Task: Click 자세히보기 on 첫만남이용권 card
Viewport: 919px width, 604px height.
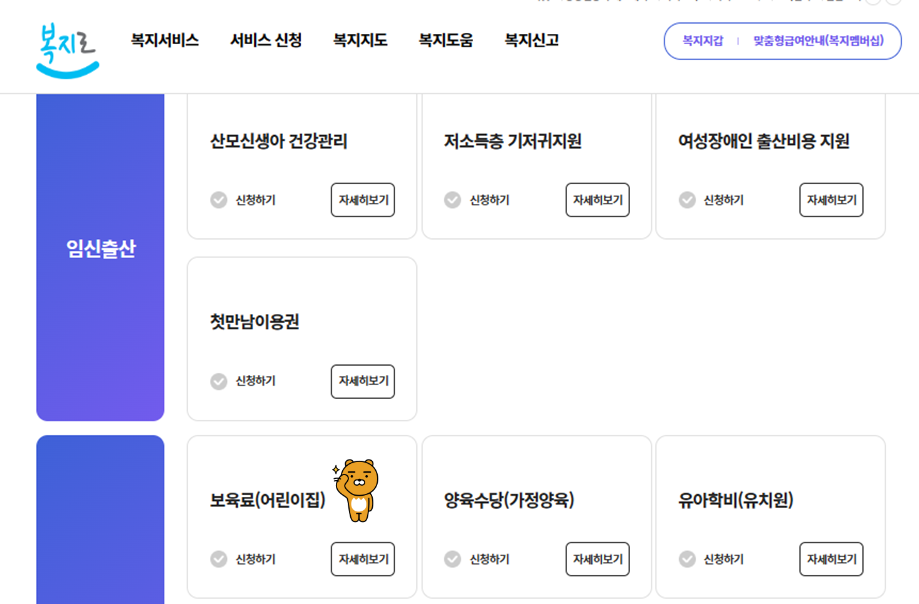Action: [x=362, y=381]
